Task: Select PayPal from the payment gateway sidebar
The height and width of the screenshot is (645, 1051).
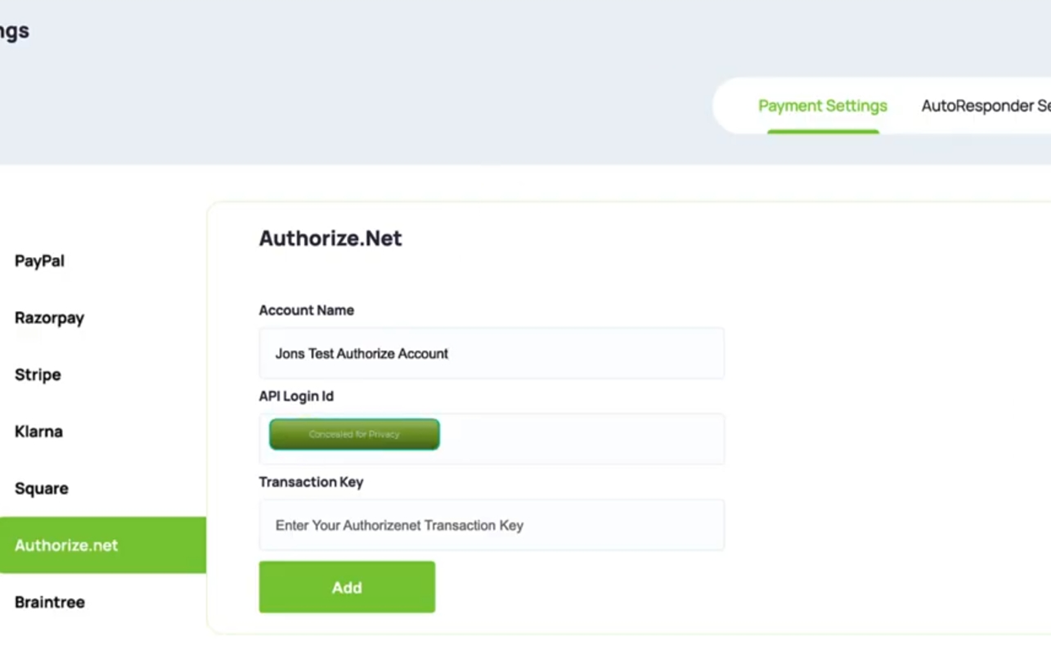Action: (39, 261)
